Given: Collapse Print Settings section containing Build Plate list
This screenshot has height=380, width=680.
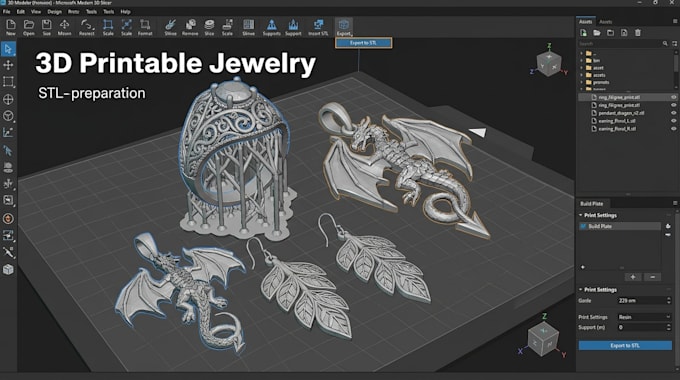Looking at the screenshot, I should point(581,215).
